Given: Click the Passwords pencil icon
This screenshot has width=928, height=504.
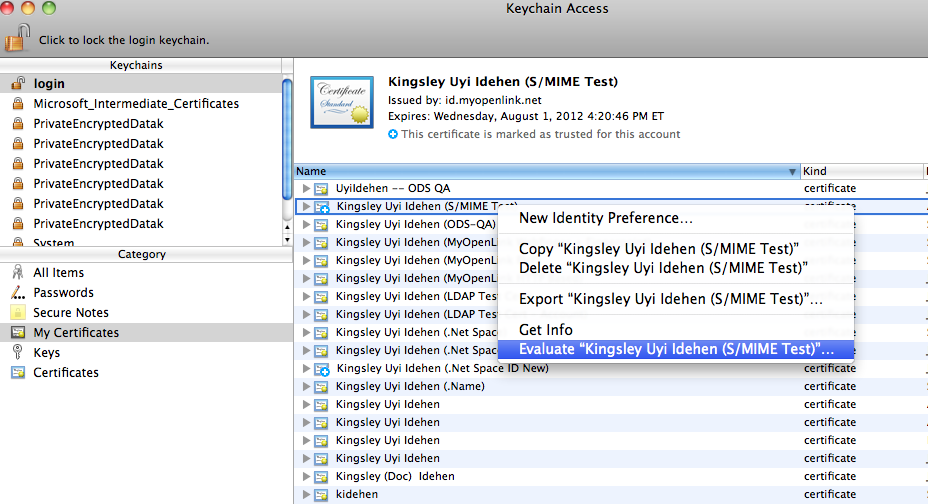Looking at the screenshot, I should pos(18,292).
